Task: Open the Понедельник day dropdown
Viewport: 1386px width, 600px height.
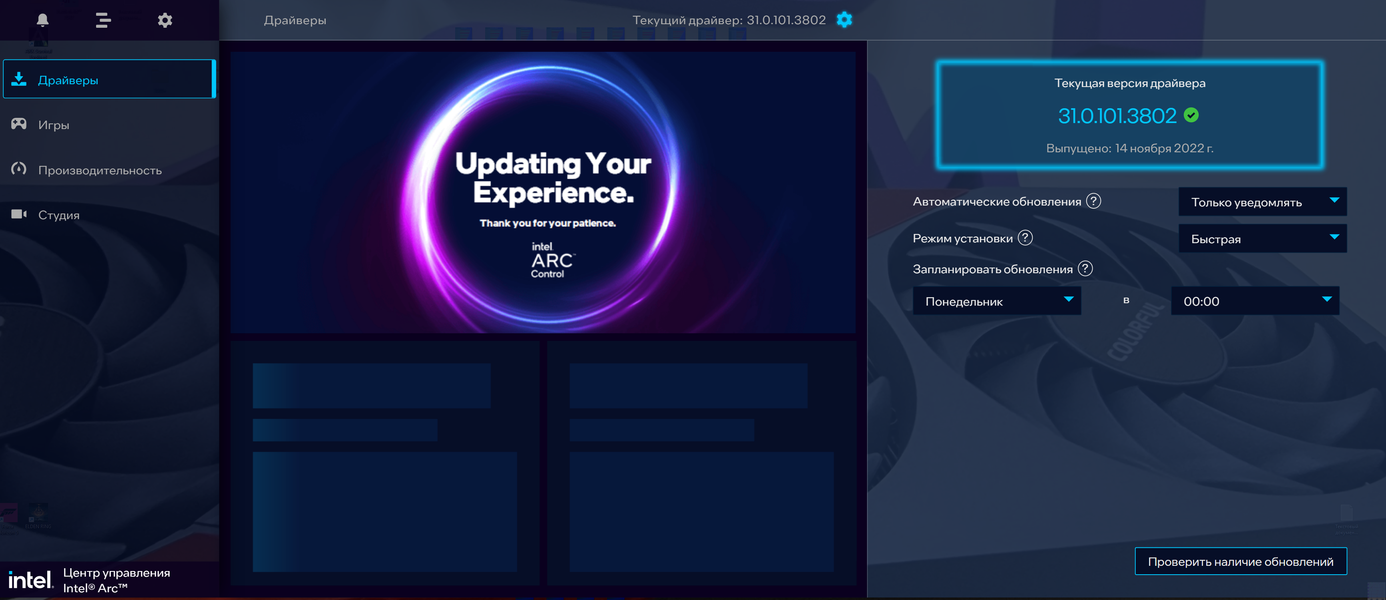Action: coord(997,301)
